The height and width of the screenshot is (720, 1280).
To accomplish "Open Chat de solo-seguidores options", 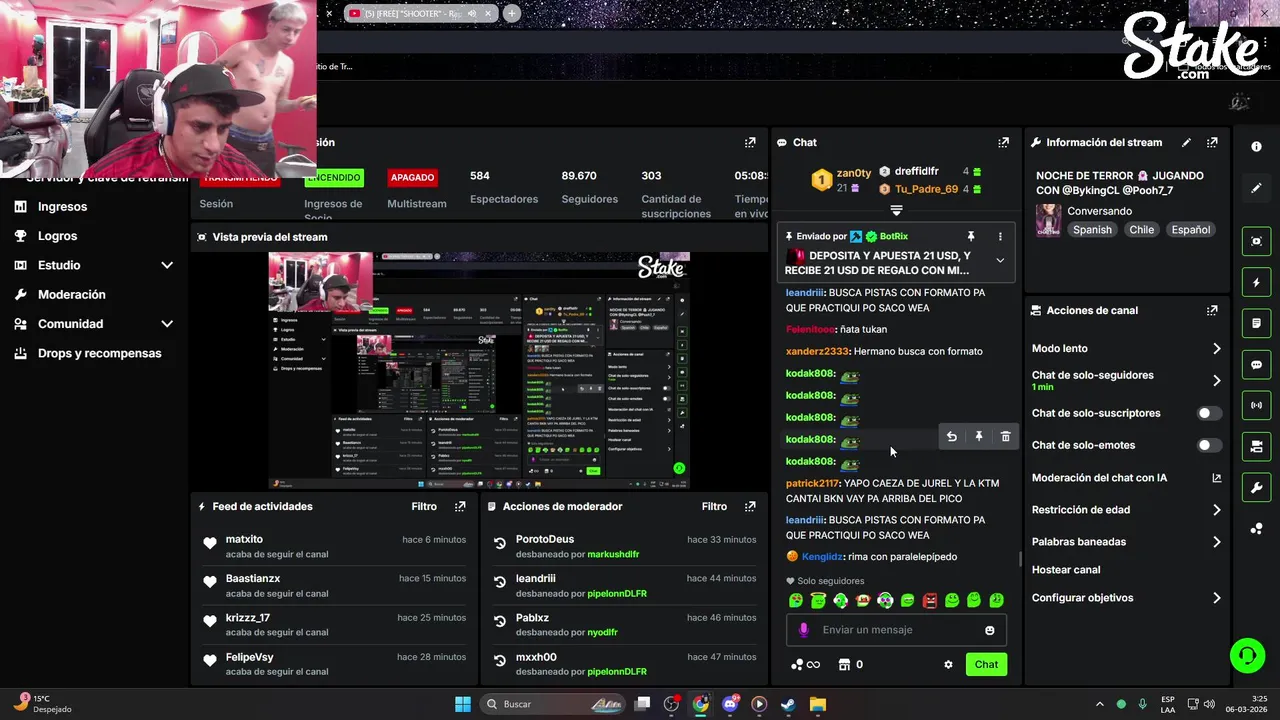I will [1127, 380].
